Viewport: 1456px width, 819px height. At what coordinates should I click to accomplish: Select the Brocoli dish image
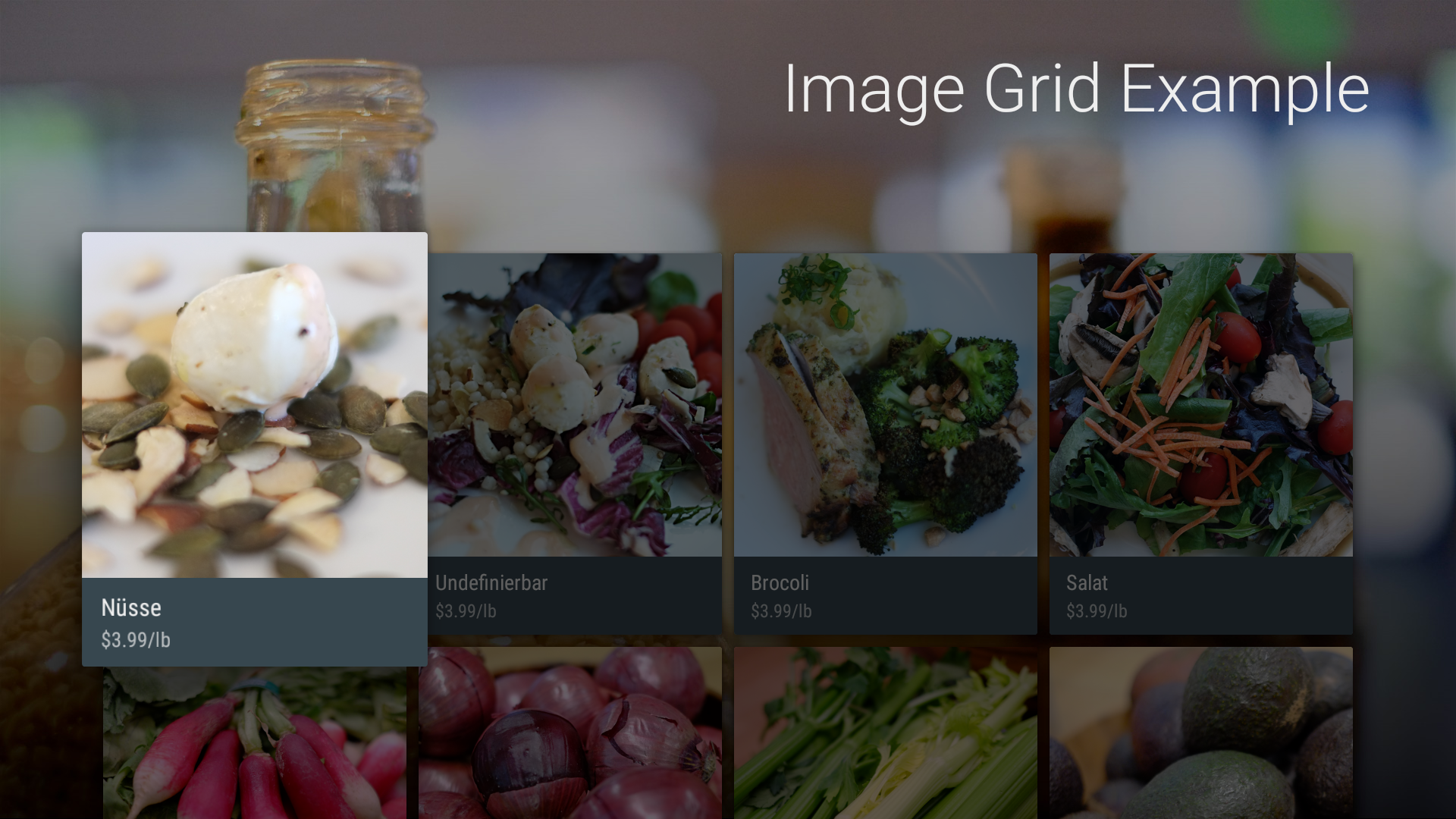tap(886, 405)
